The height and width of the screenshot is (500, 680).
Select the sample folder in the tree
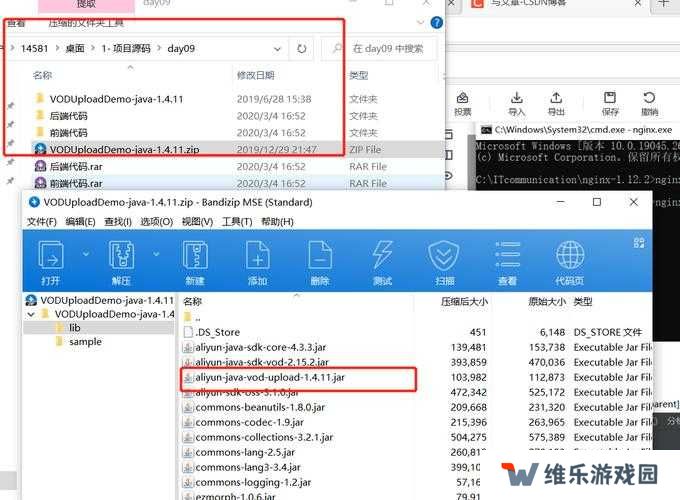tap(85, 342)
